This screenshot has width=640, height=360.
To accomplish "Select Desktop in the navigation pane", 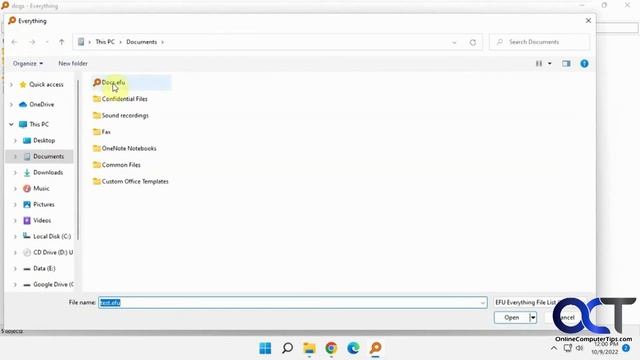I will (39, 140).
